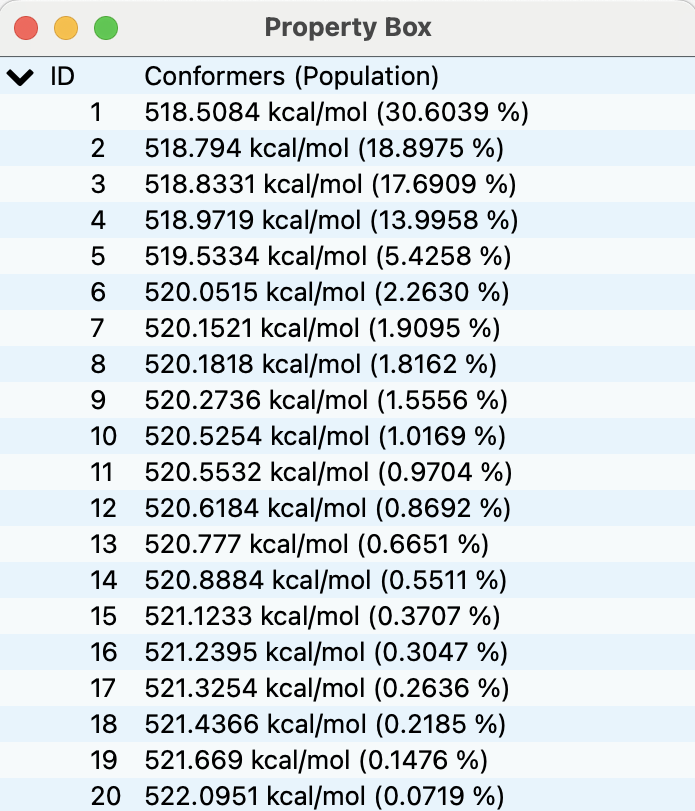Select conformer 7 with 1.9095 % population
This screenshot has width=695, height=811.
pos(322,328)
